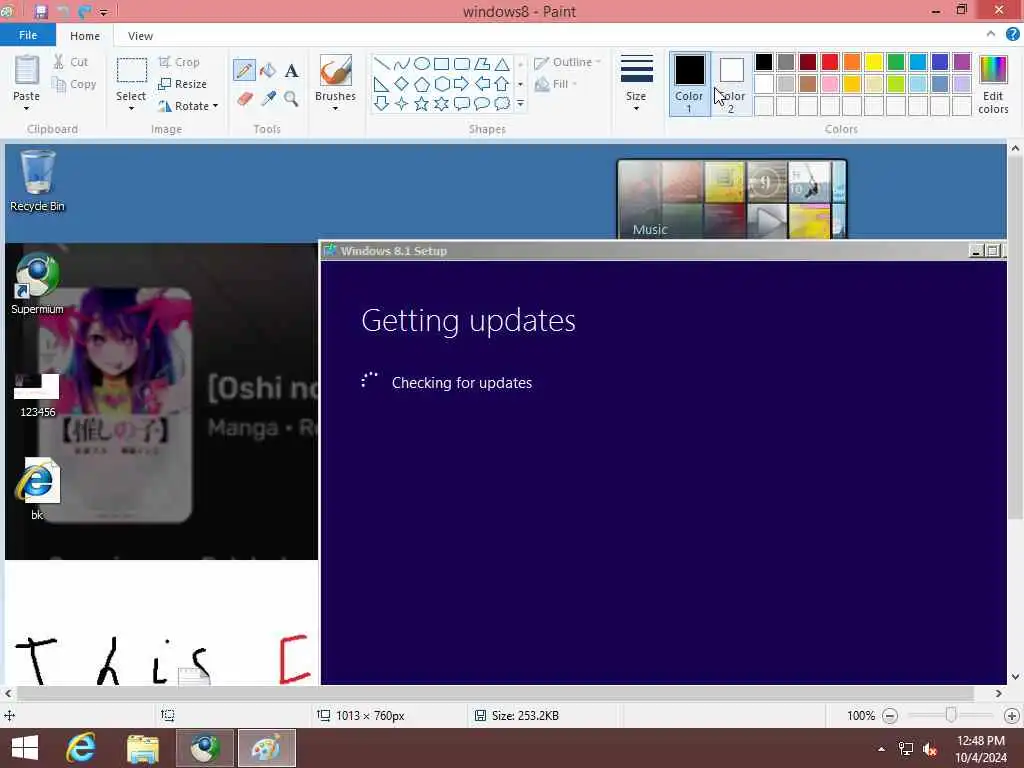Click the rectangular Select tool
Viewport: 1024px width, 768px height.
pyautogui.click(x=131, y=70)
